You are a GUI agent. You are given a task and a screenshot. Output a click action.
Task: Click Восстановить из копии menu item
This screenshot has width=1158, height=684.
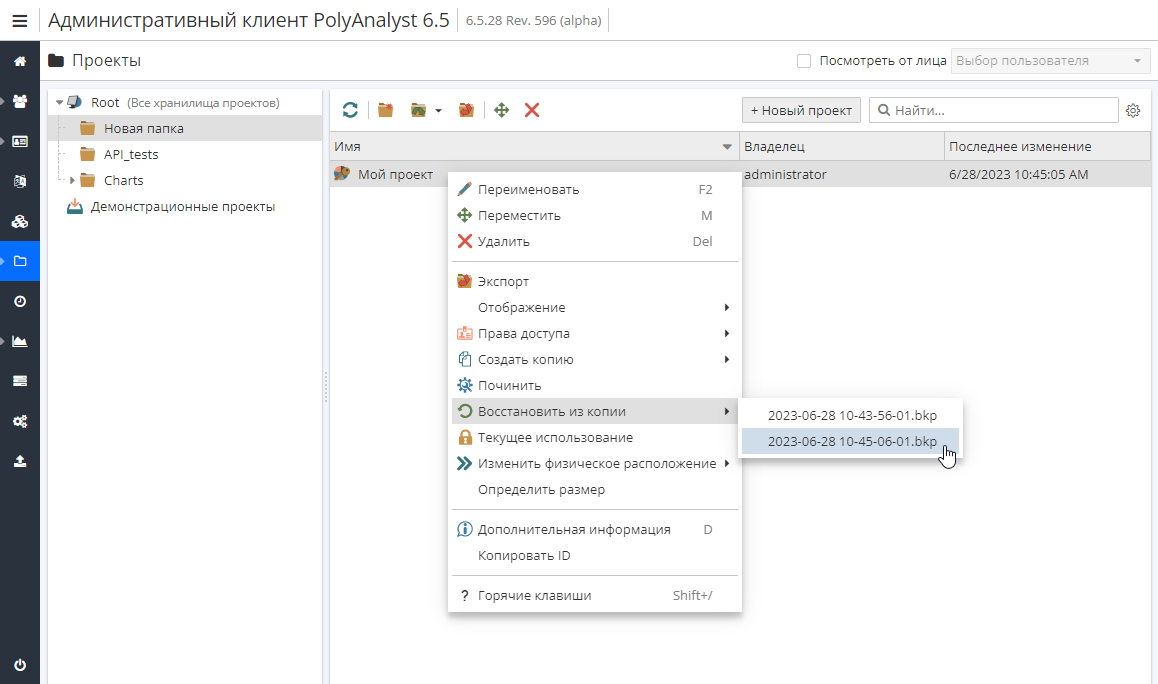595,411
